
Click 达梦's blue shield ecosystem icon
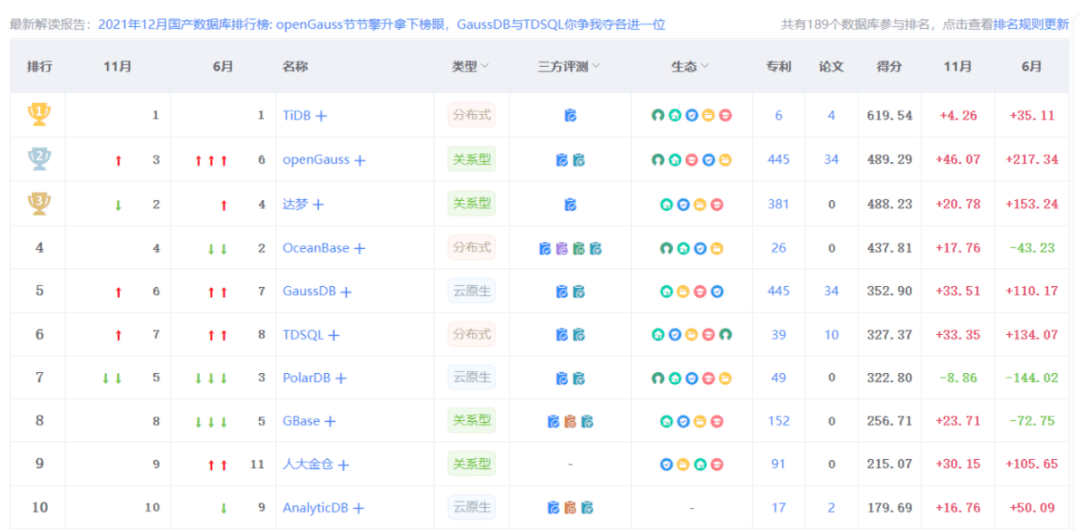click(x=683, y=205)
